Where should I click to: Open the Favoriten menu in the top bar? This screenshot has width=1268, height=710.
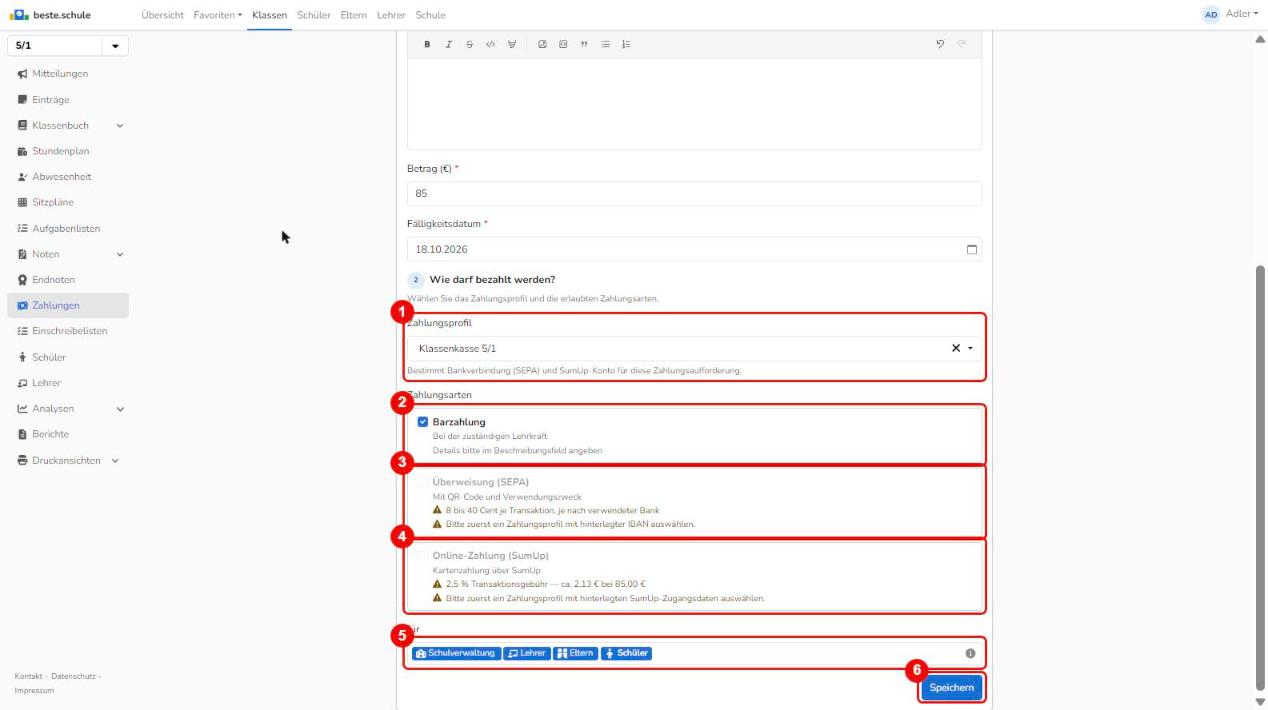219,15
